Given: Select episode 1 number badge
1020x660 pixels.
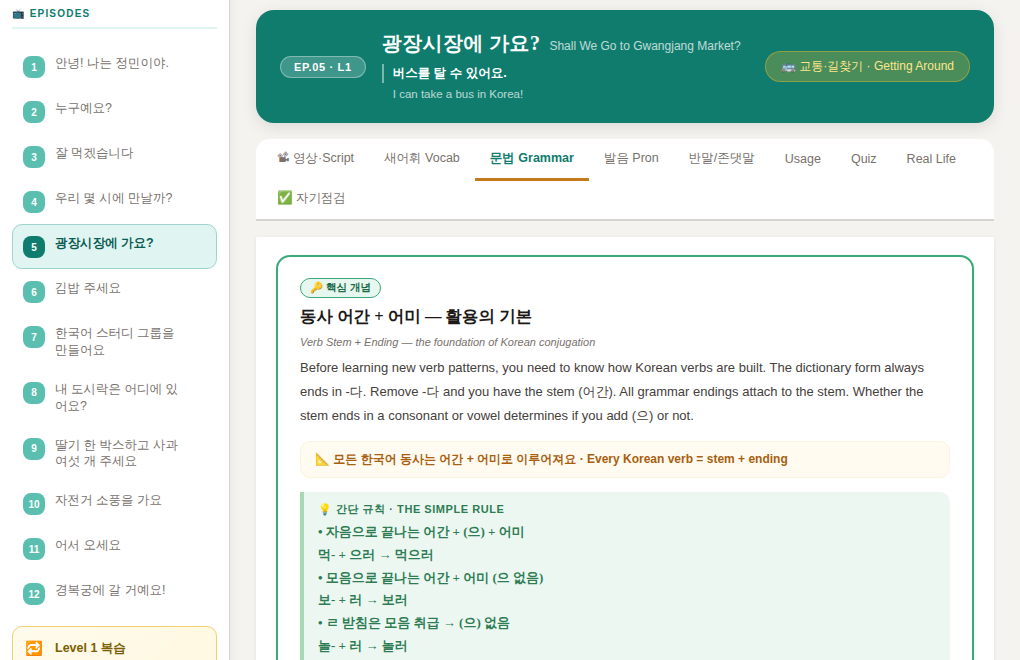Looking at the screenshot, I should (x=34, y=67).
